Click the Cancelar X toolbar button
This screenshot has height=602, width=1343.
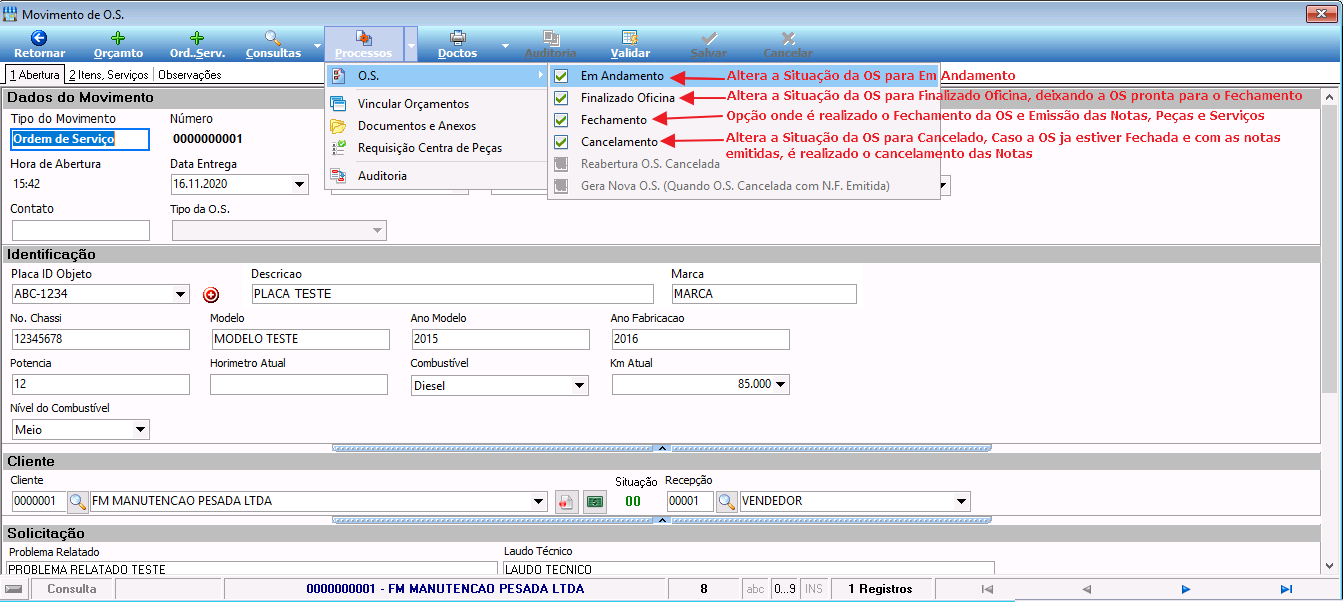[788, 44]
